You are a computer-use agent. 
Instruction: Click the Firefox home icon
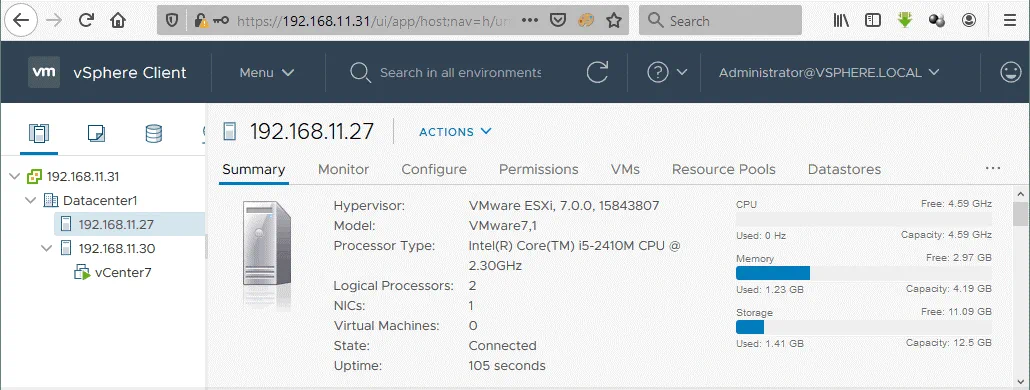pyautogui.click(x=118, y=20)
